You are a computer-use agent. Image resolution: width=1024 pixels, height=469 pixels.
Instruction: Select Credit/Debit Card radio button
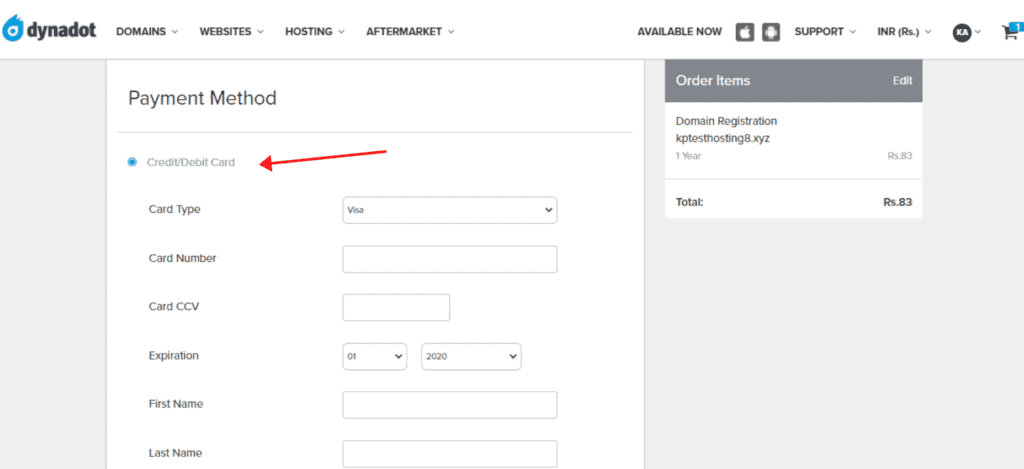click(132, 162)
